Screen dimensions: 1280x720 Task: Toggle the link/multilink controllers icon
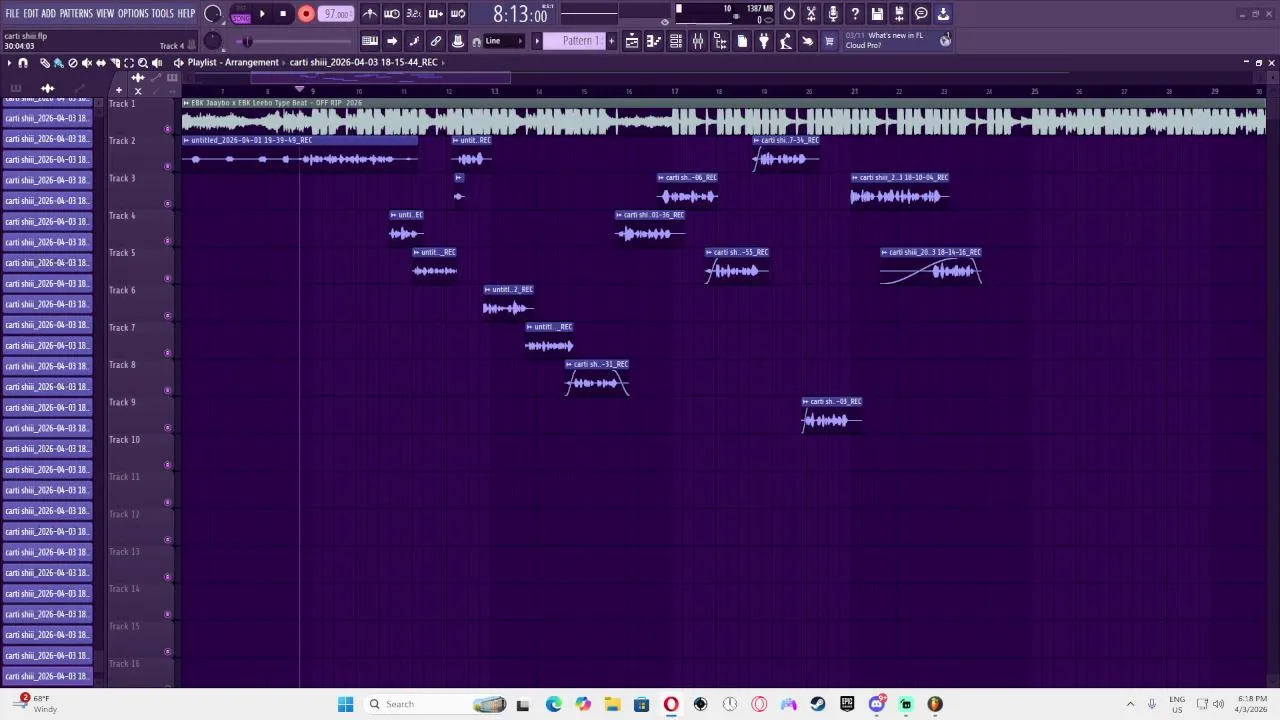[436, 41]
